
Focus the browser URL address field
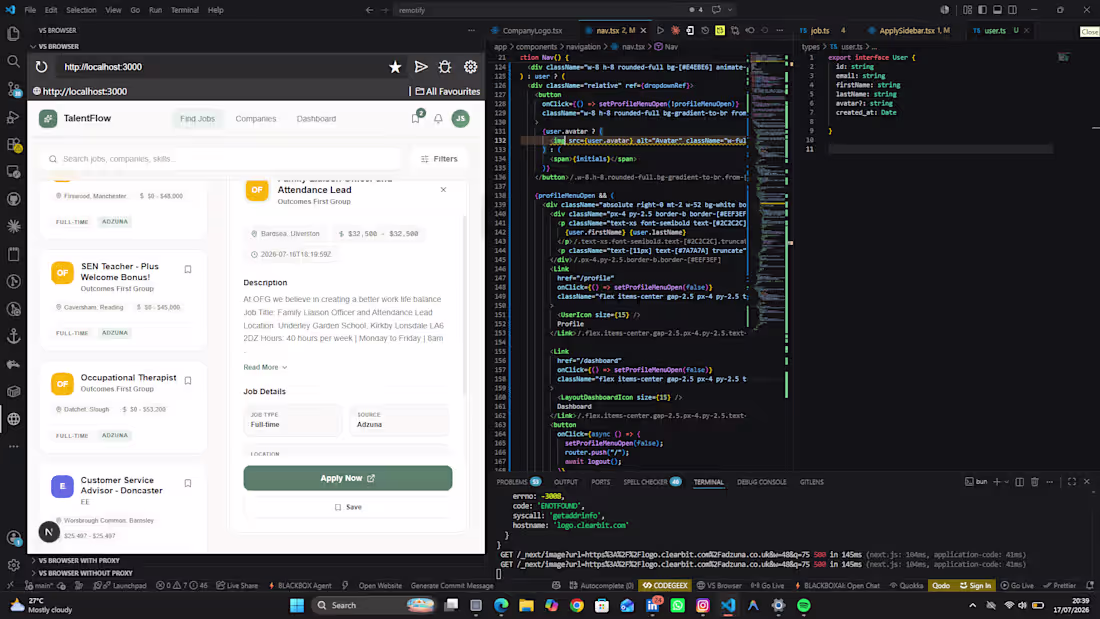pyautogui.click(x=221, y=67)
